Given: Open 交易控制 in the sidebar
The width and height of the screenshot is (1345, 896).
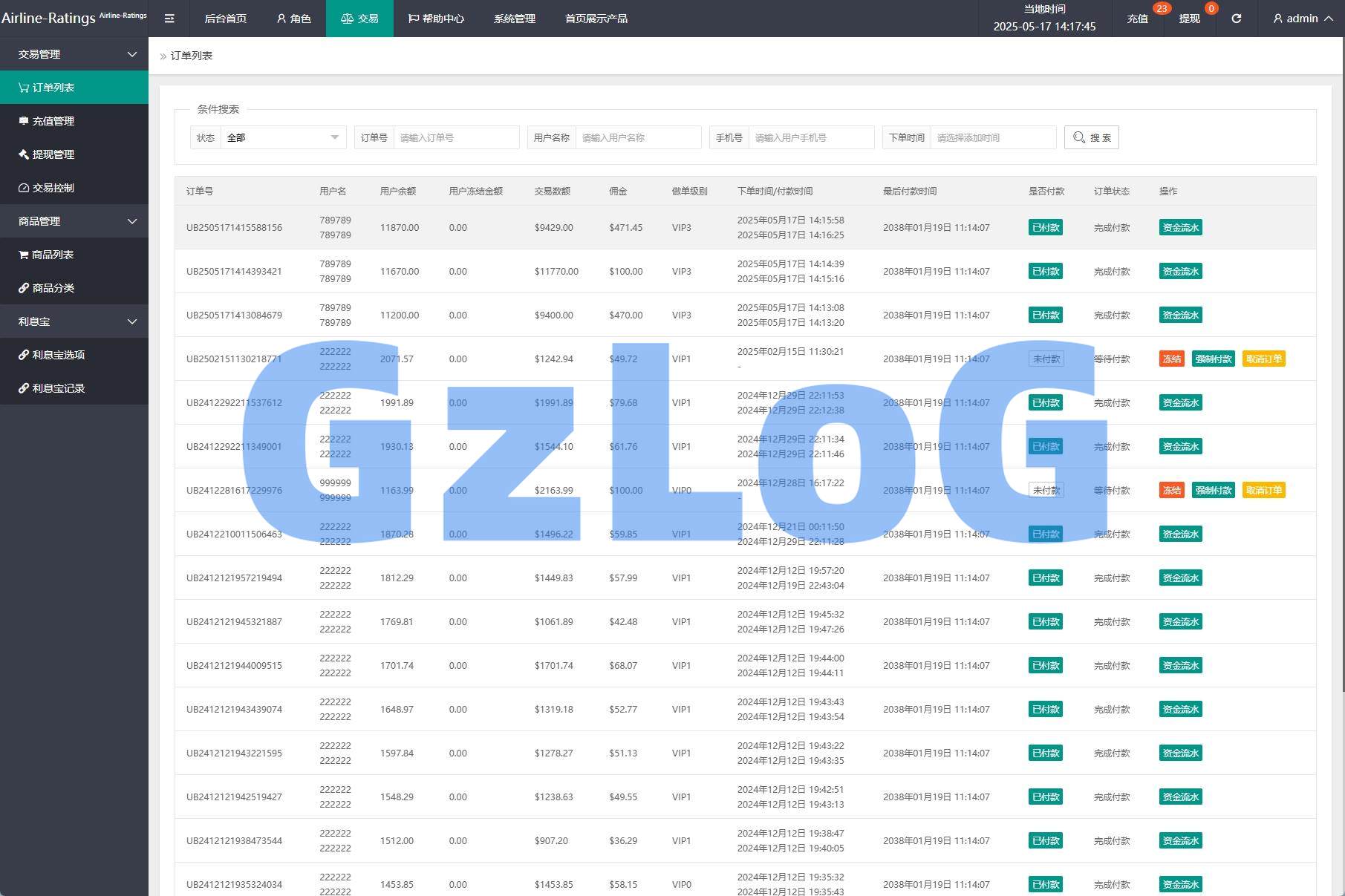Looking at the screenshot, I should (53, 188).
